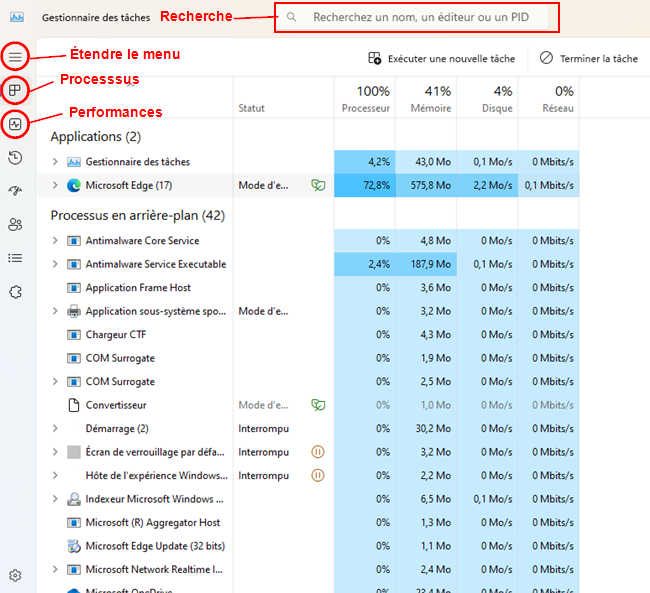
Task: Sort by Statut column header
Action: 251,108
